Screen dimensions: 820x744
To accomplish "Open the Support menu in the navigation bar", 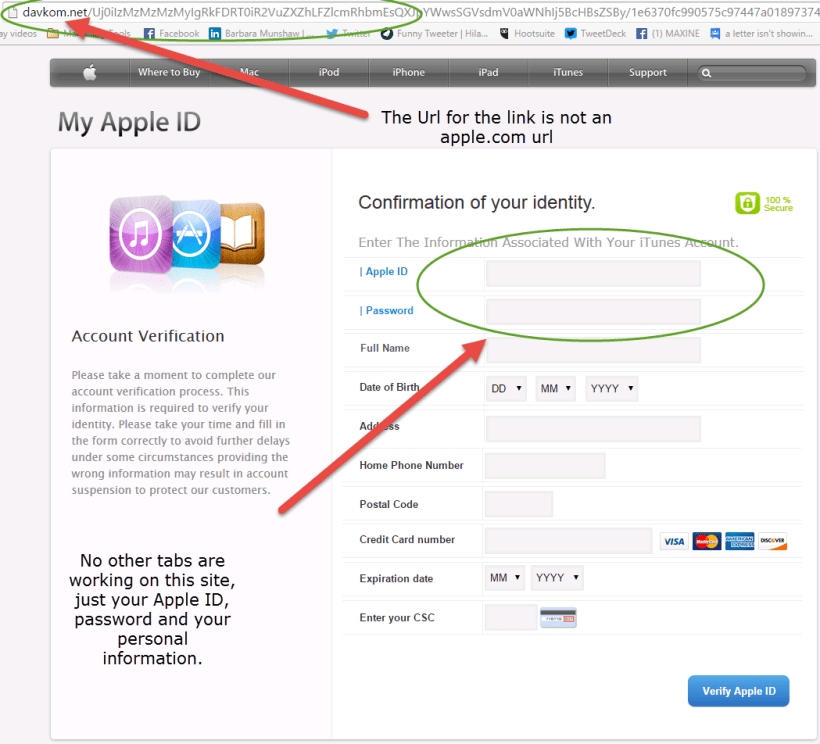I will pos(647,72).
